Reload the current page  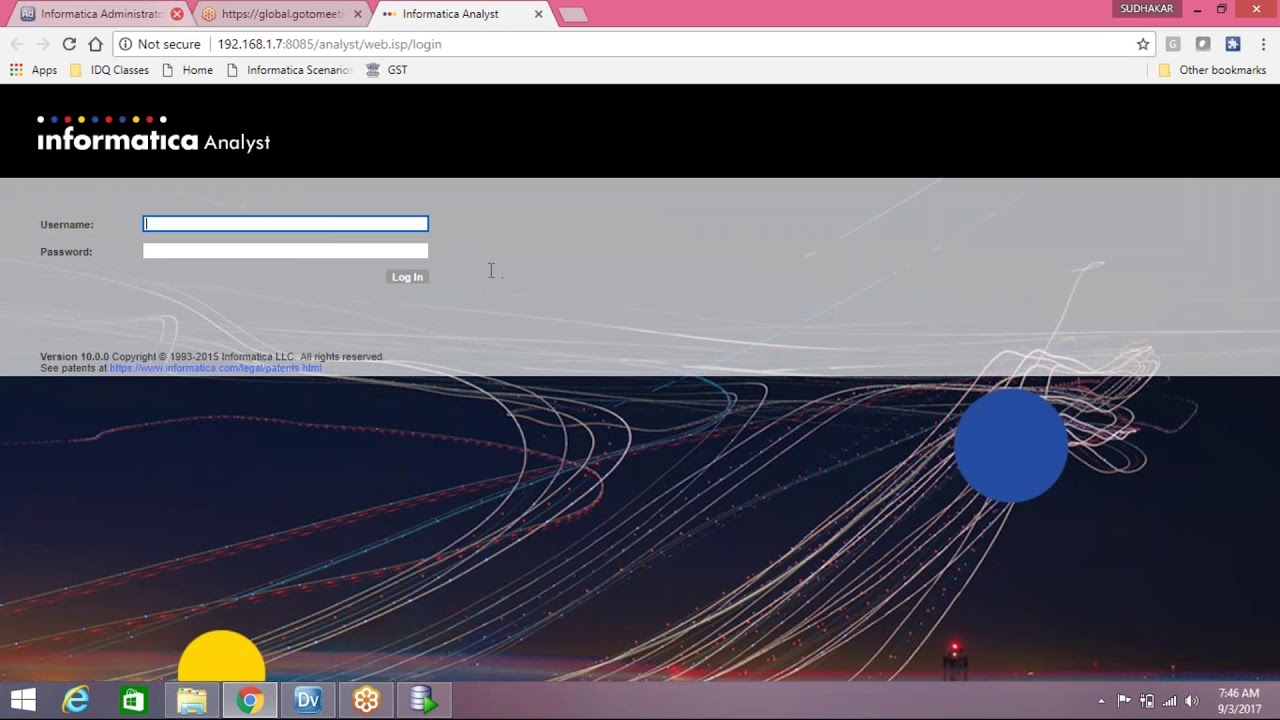[69, 44]
